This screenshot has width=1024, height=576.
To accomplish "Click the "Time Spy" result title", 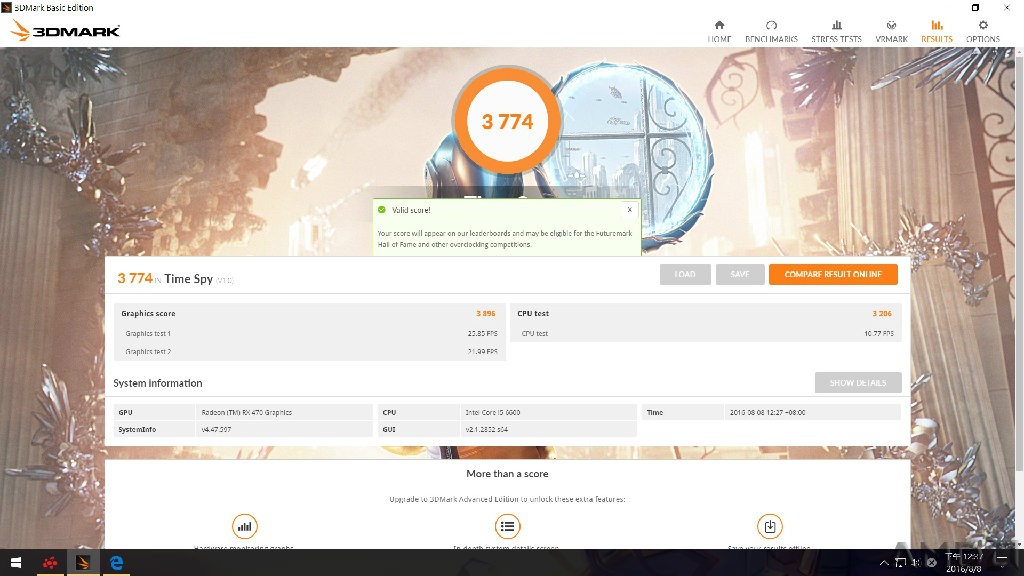I will pos(189,279).
